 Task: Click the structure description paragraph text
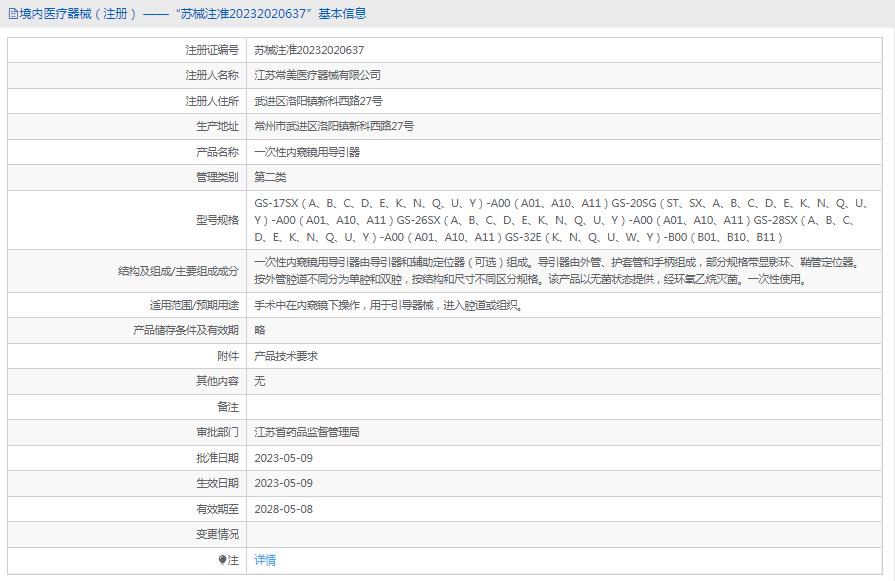(557, 271)
